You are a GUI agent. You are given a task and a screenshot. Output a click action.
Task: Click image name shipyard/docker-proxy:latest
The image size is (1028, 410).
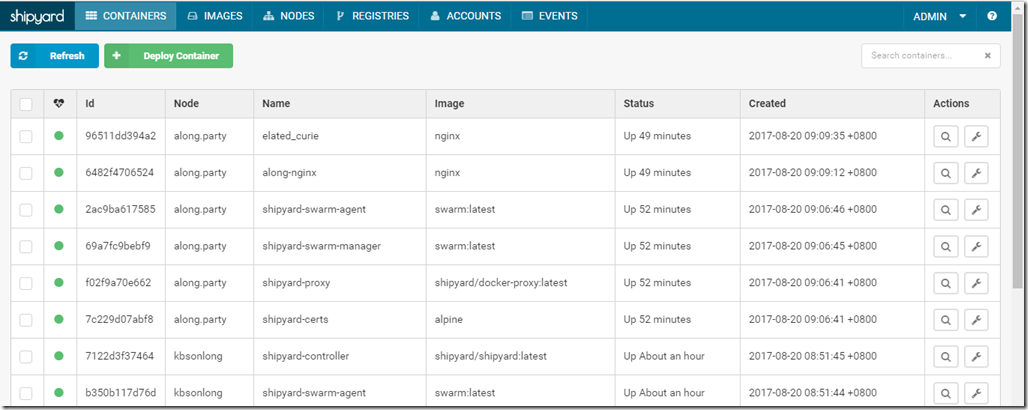click(x=501, y=283)
